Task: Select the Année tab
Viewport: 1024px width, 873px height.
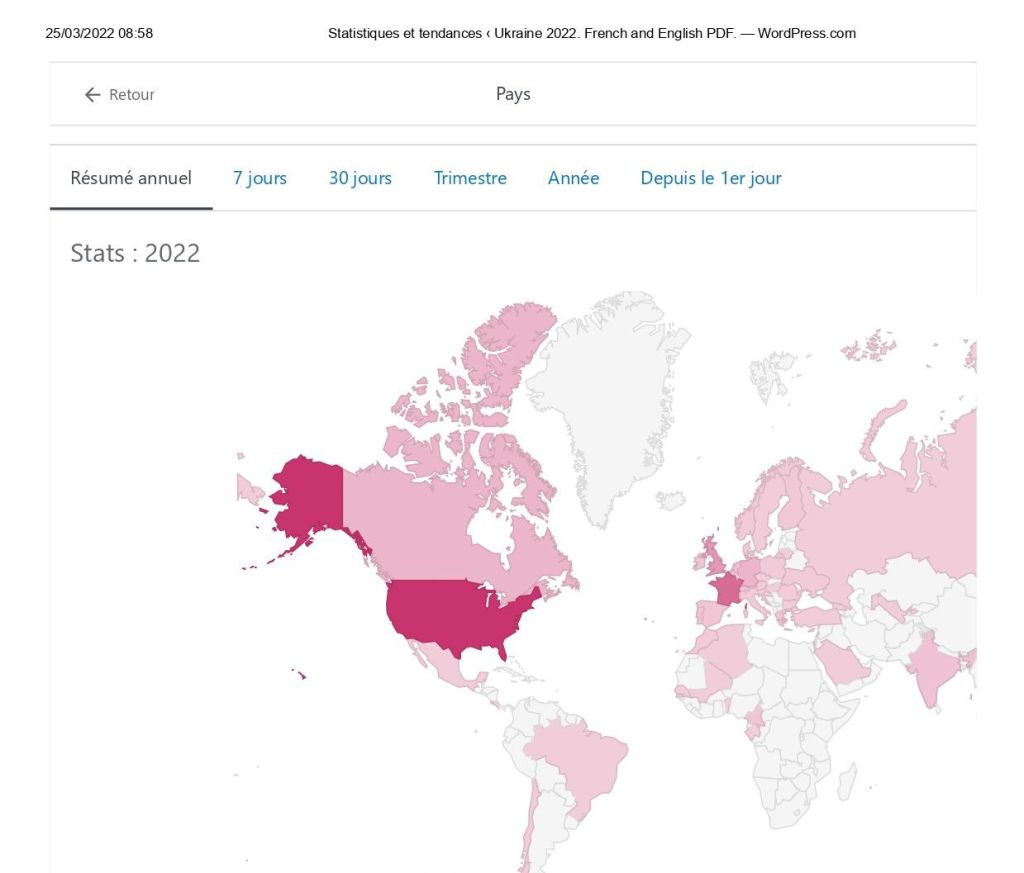Action: point(573,178)
